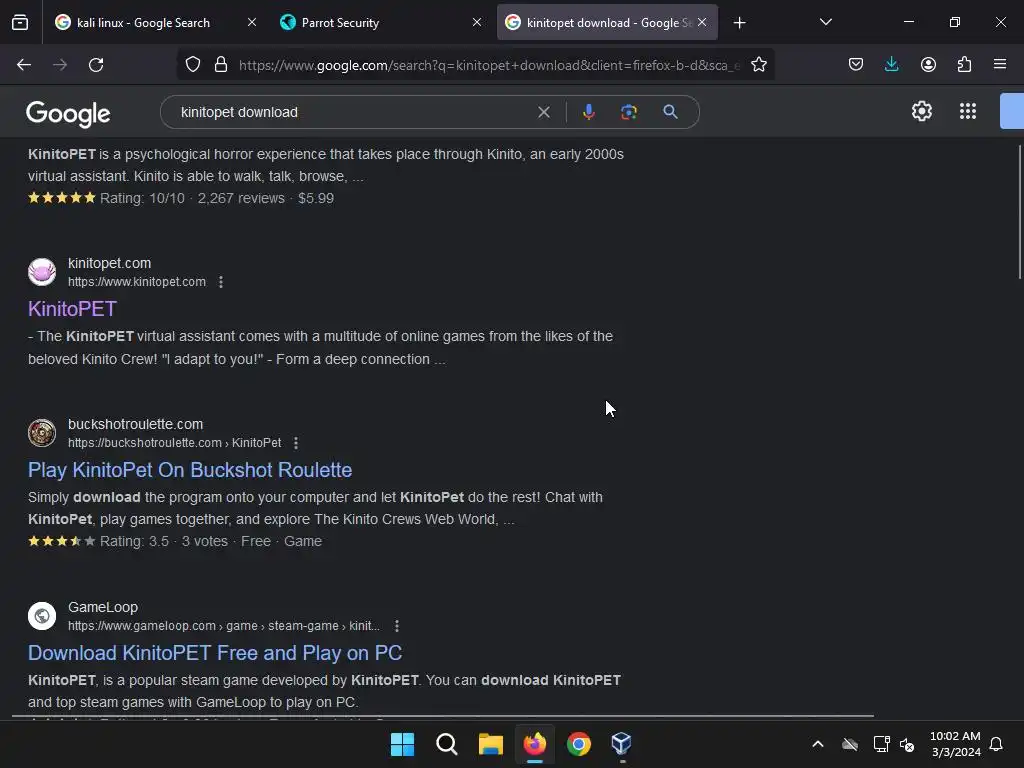This screenshot has height=768, width=1024.
Task: Launch Google Chrome from taskbar
Action: [579, 744]
